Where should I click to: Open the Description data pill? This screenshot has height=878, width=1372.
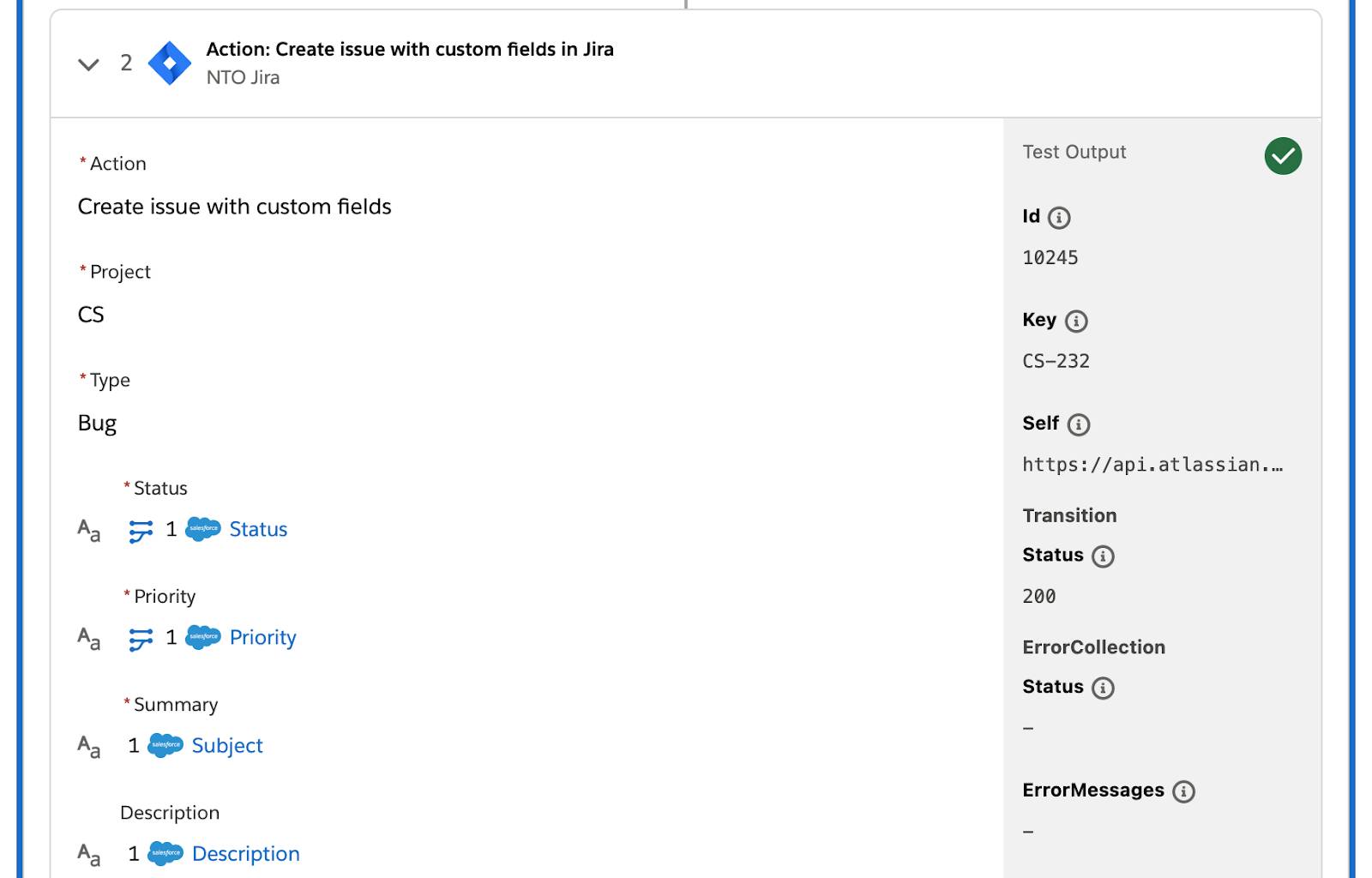pyautogui.click(x=246, y=854)
